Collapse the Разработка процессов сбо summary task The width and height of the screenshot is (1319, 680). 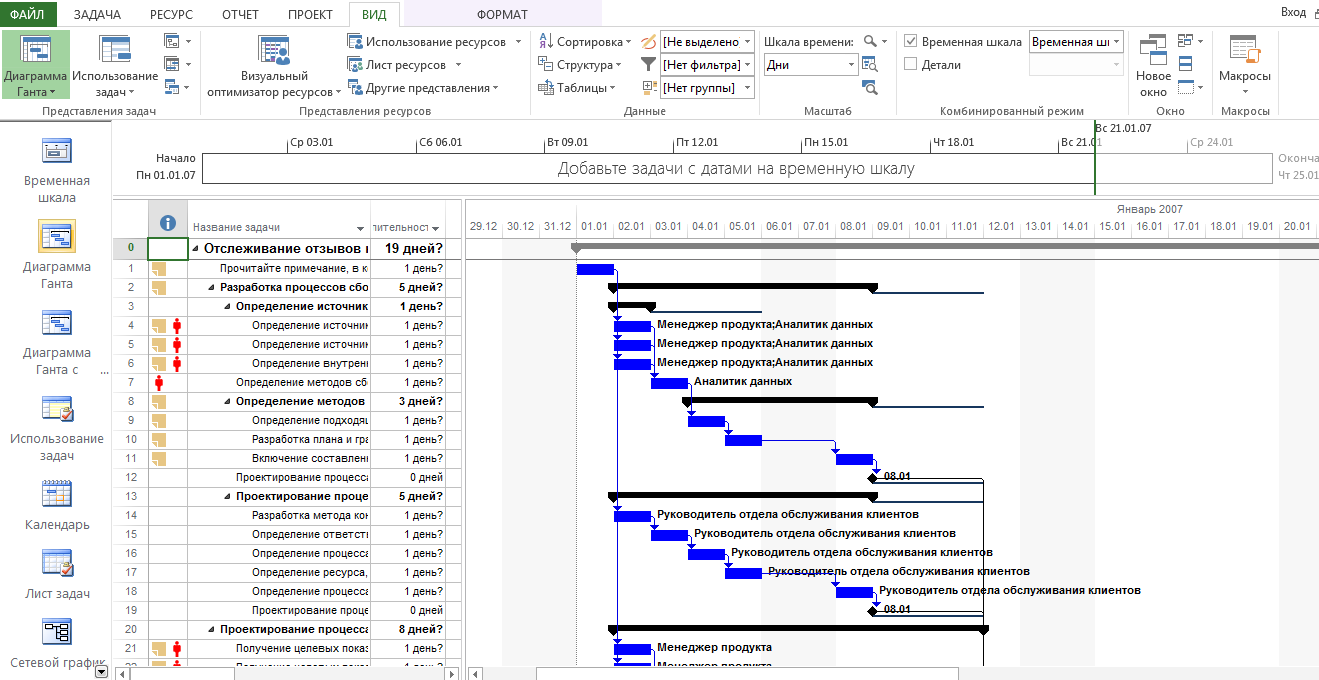pos(211,287)
